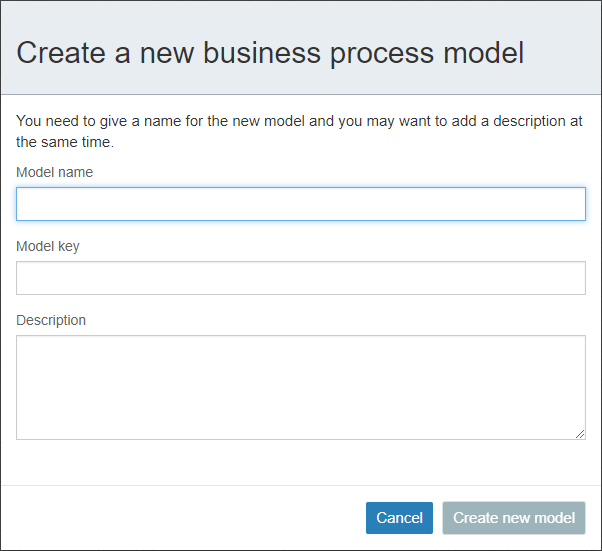Click blank space between Description box and footer
The image size is (602, 551).
300,462
